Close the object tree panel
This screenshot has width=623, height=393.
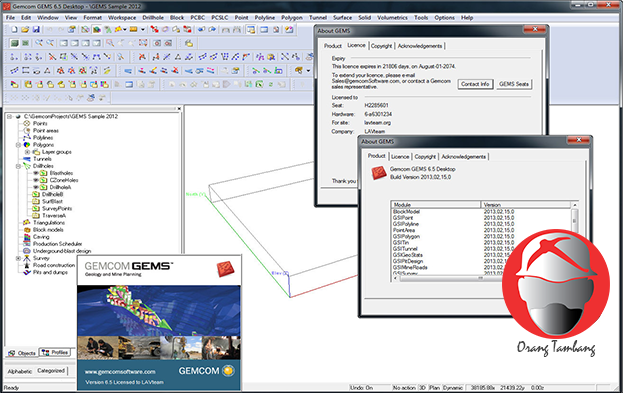[x=179, y=108]
